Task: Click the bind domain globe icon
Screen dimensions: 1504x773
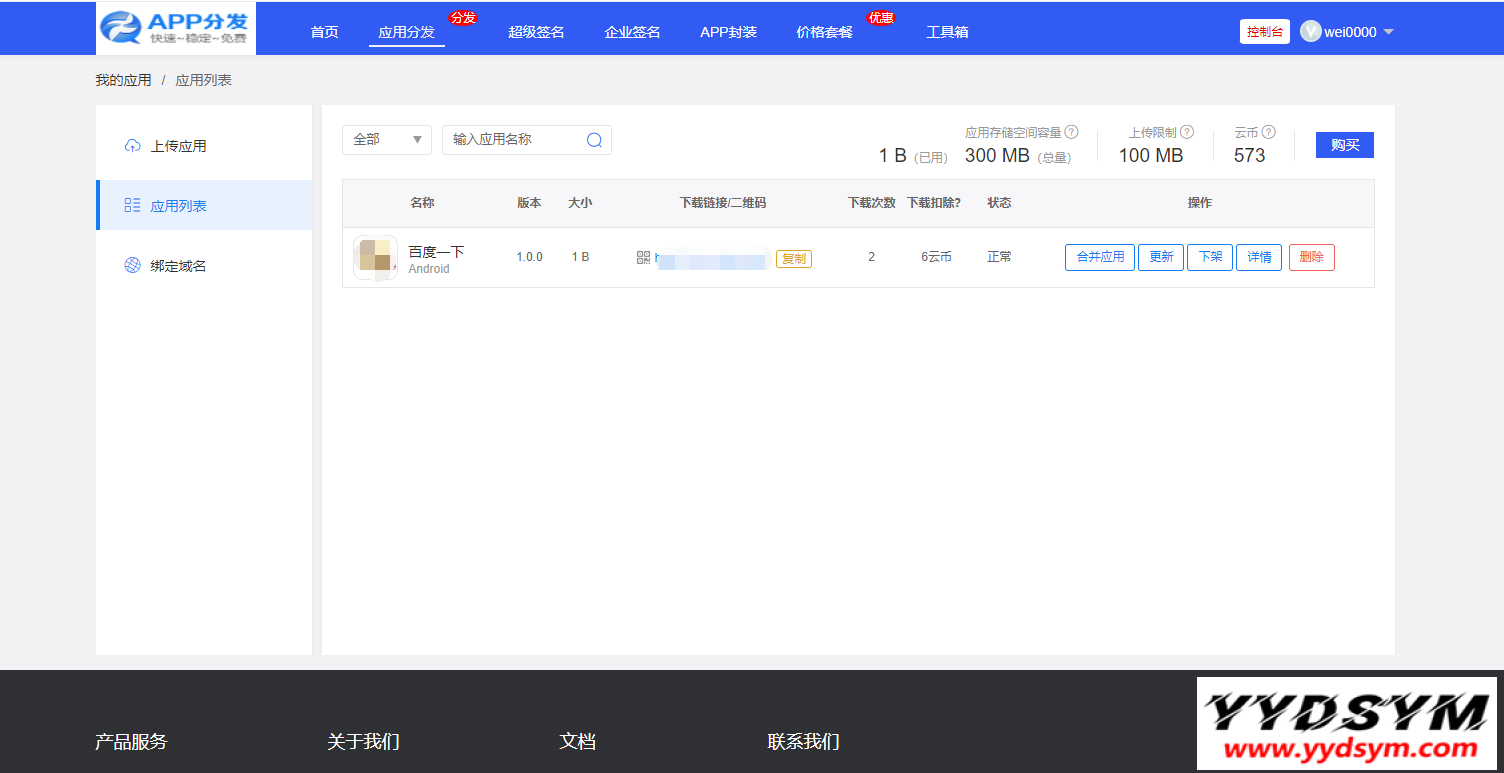Action: pyautogui.click(x=132, y=266)
